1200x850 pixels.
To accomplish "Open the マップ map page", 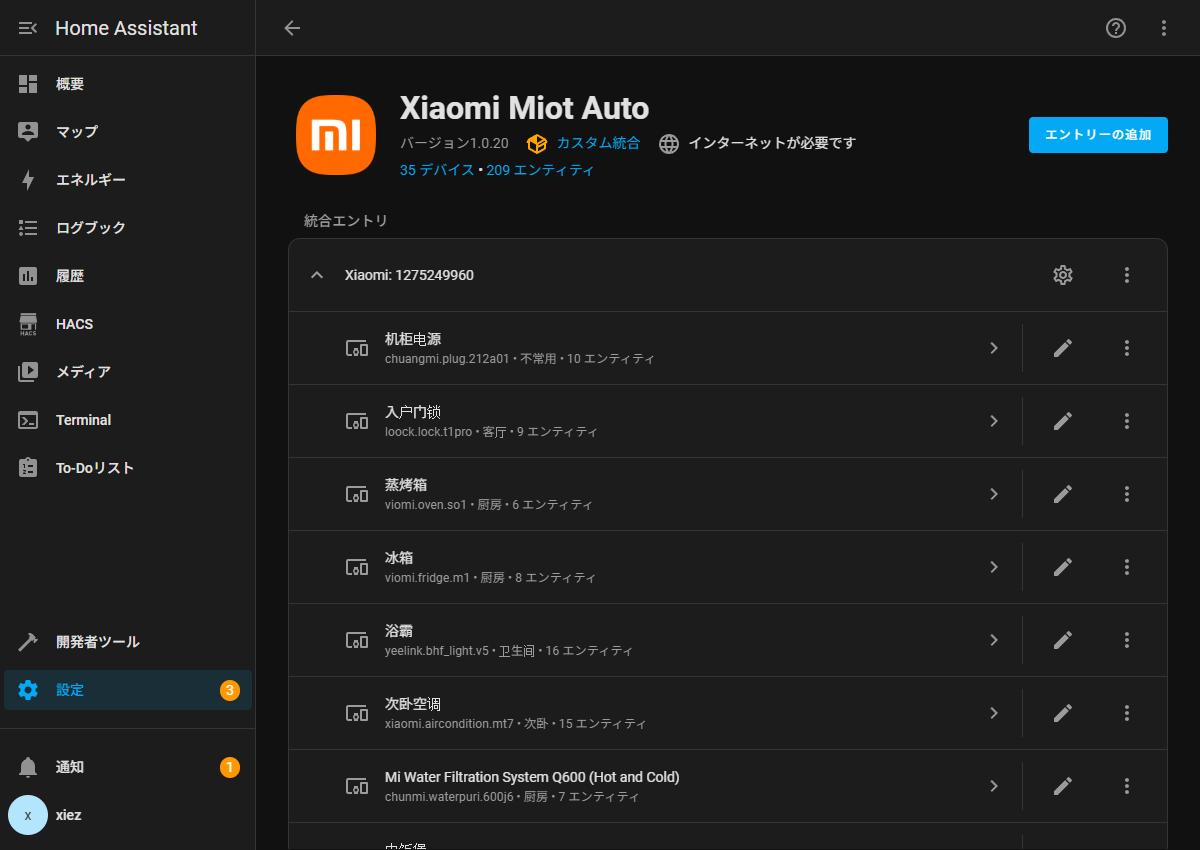I will click(x=128, y=132).
